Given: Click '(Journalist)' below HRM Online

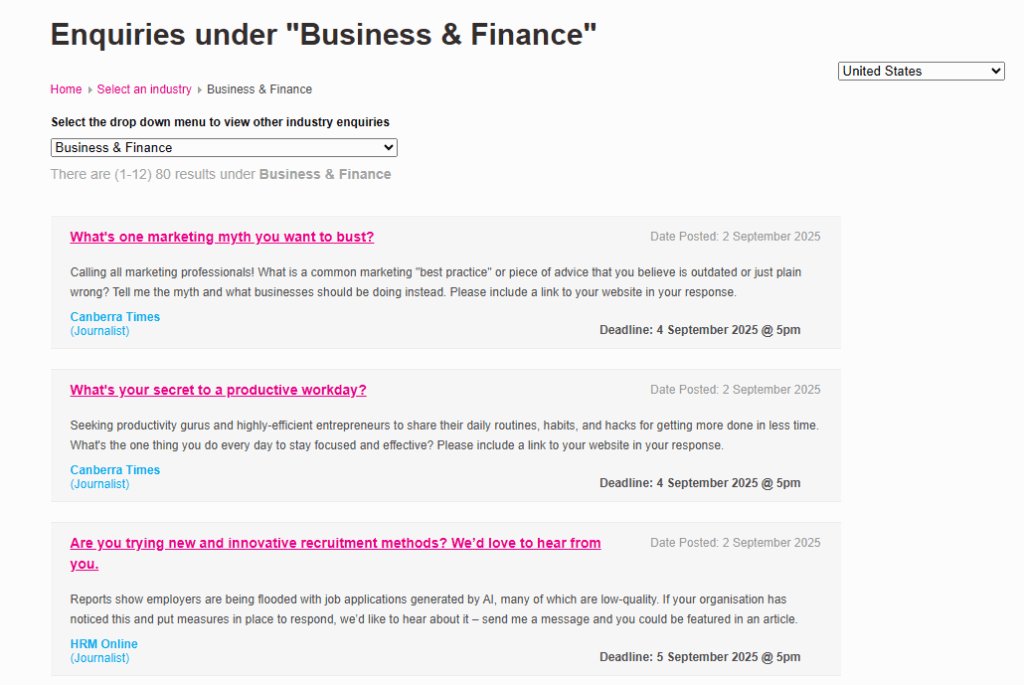Looking at the screenshot, I should pos(100,658).
